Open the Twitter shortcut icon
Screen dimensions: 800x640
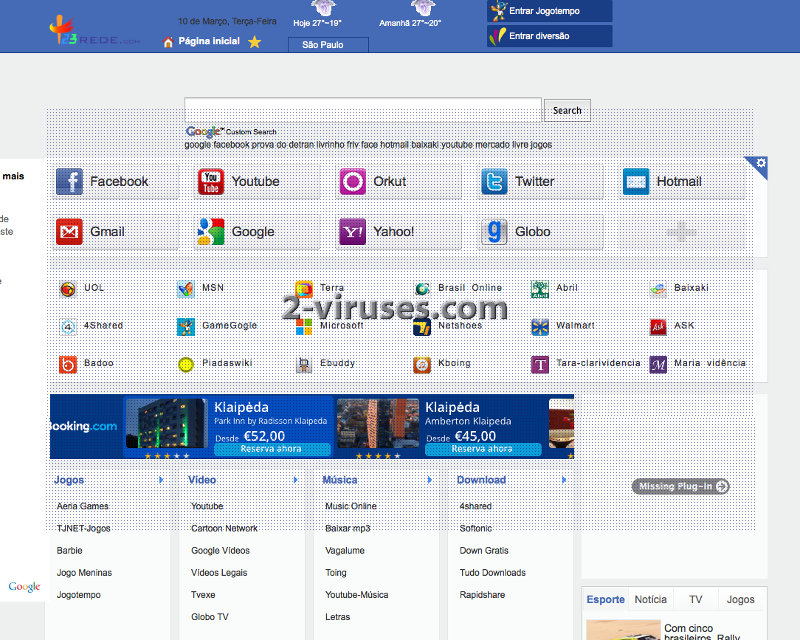494,181
